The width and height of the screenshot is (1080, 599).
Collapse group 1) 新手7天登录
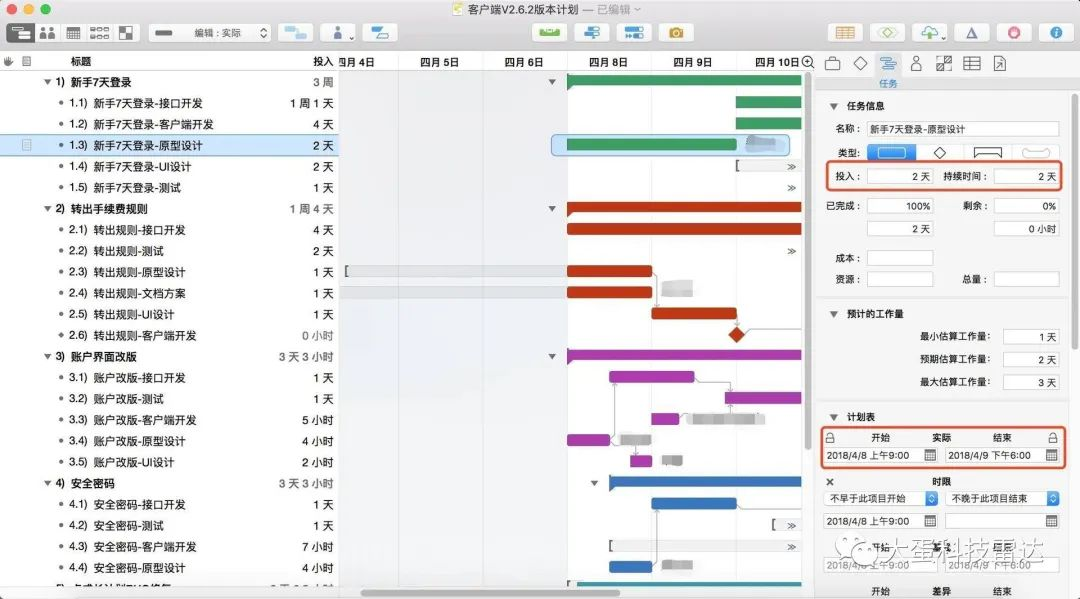47,82
